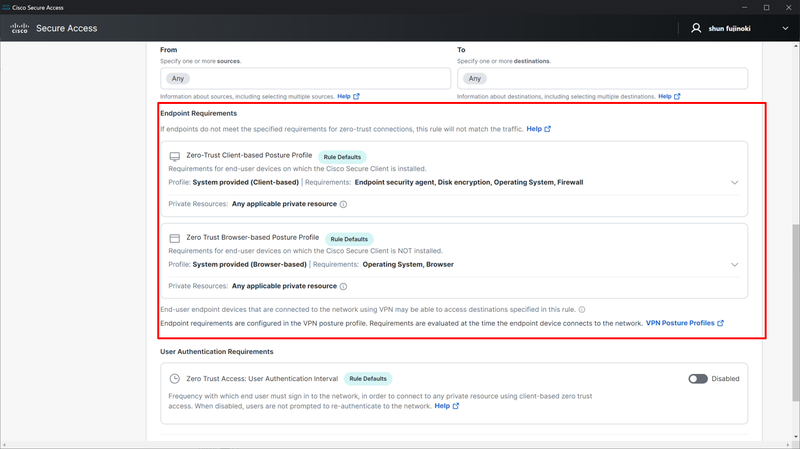Click the user profile avatar icon
The image size is (800, 449).
click(x=696, y=28)
